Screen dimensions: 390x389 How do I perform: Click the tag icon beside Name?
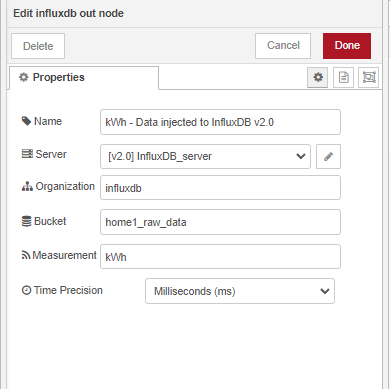coord(26,121)
